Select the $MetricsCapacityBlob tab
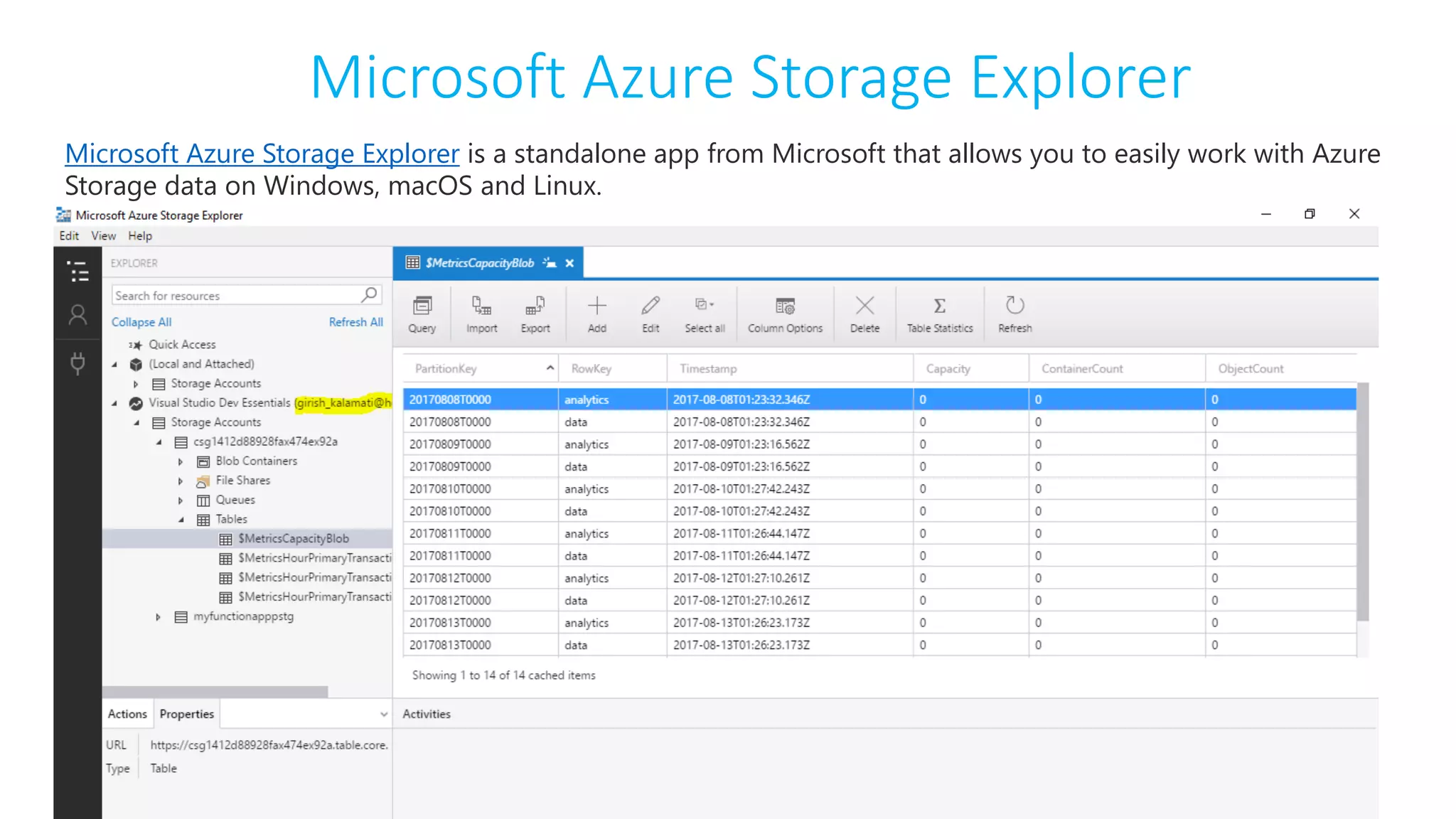Image resolution: width=1456 pixels, height=819 pixels. (488, 263)
